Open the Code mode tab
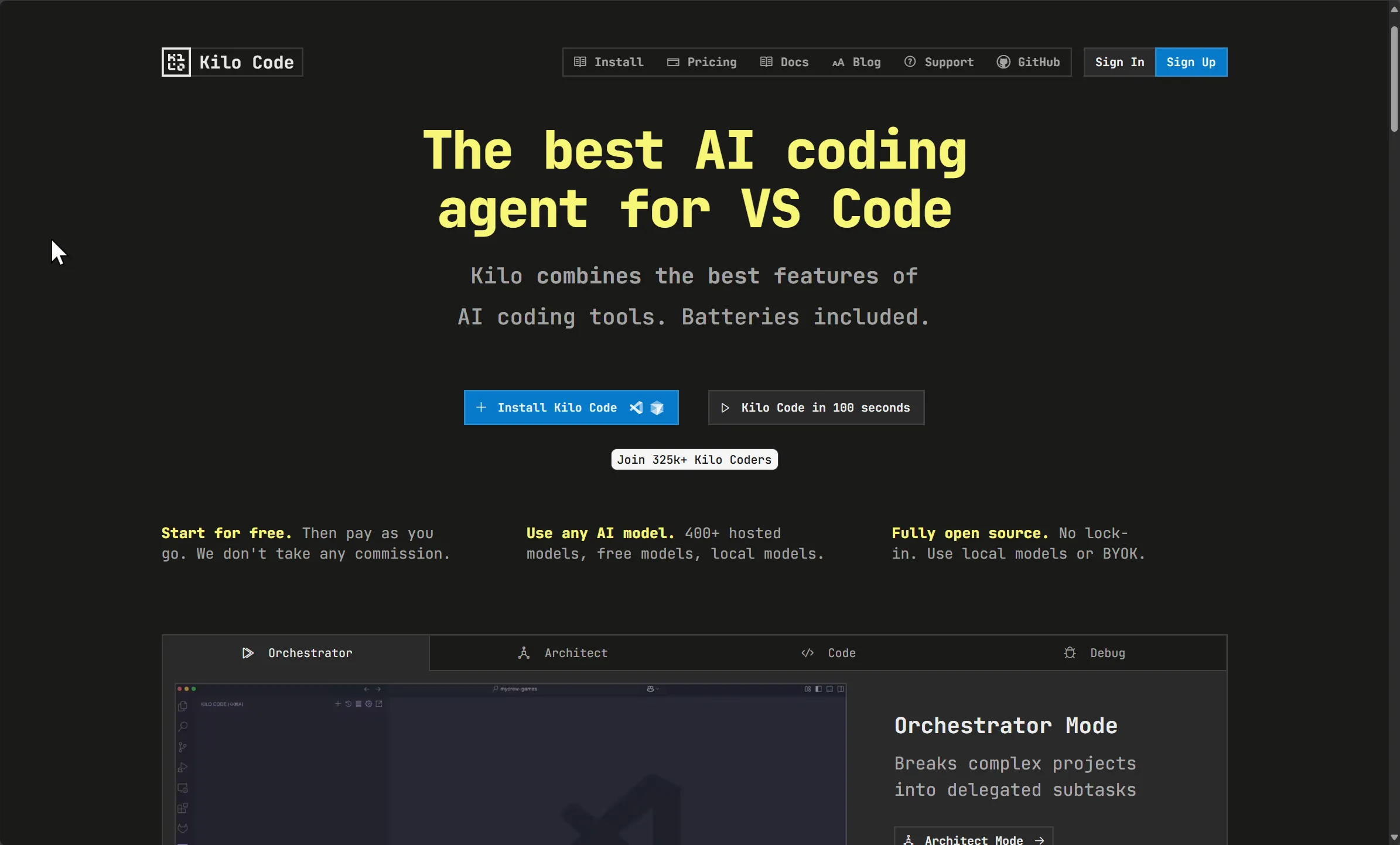The width and height of the screenshot is (1400, 845). 828,653
